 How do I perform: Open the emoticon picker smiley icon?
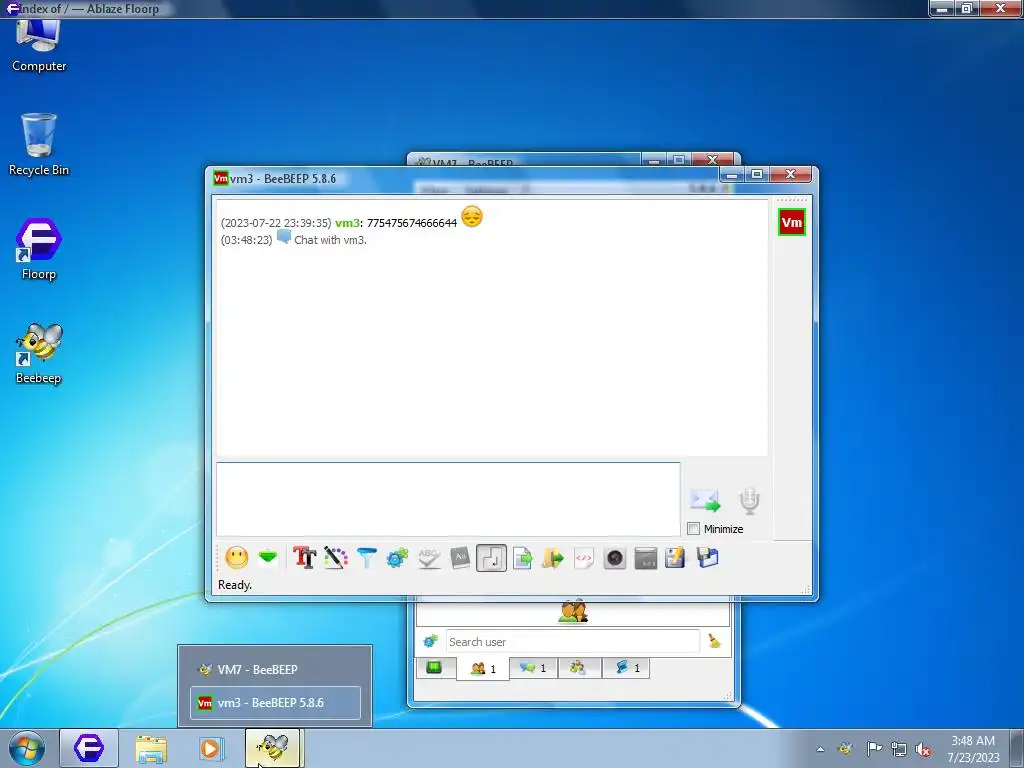[236, 558]
